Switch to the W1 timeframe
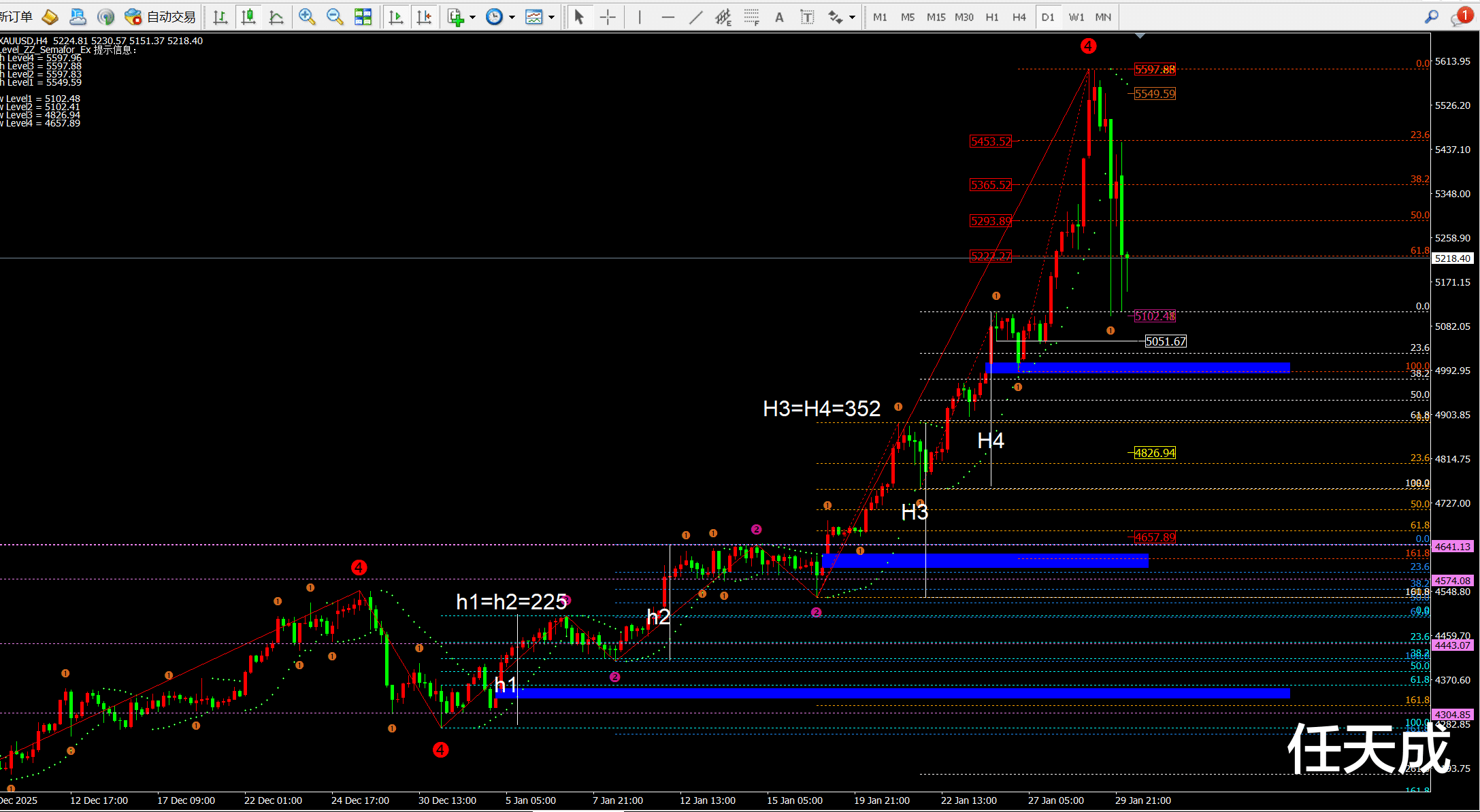 1076,17
